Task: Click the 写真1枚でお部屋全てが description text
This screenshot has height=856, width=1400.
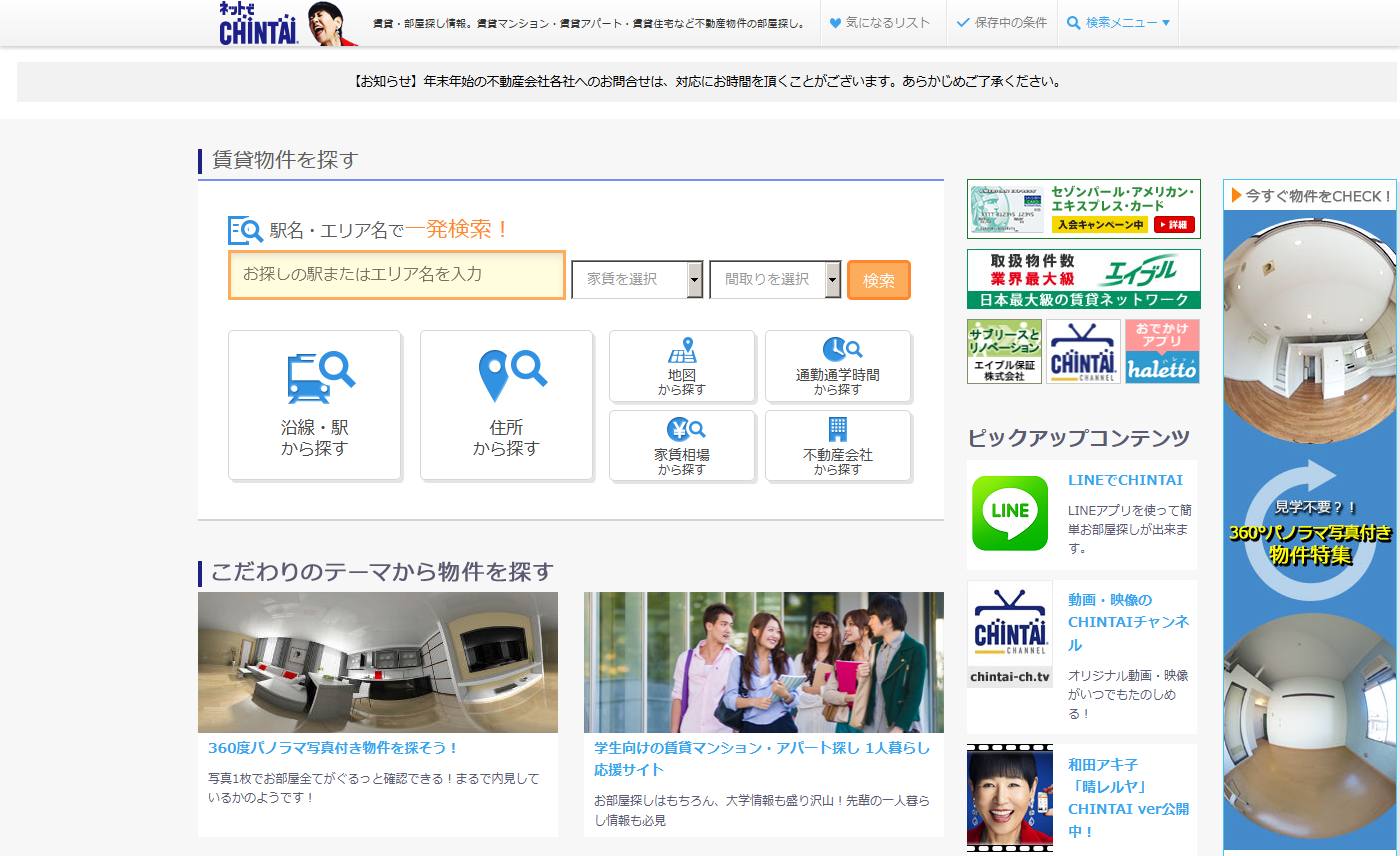Action: (x=373, y=788)
